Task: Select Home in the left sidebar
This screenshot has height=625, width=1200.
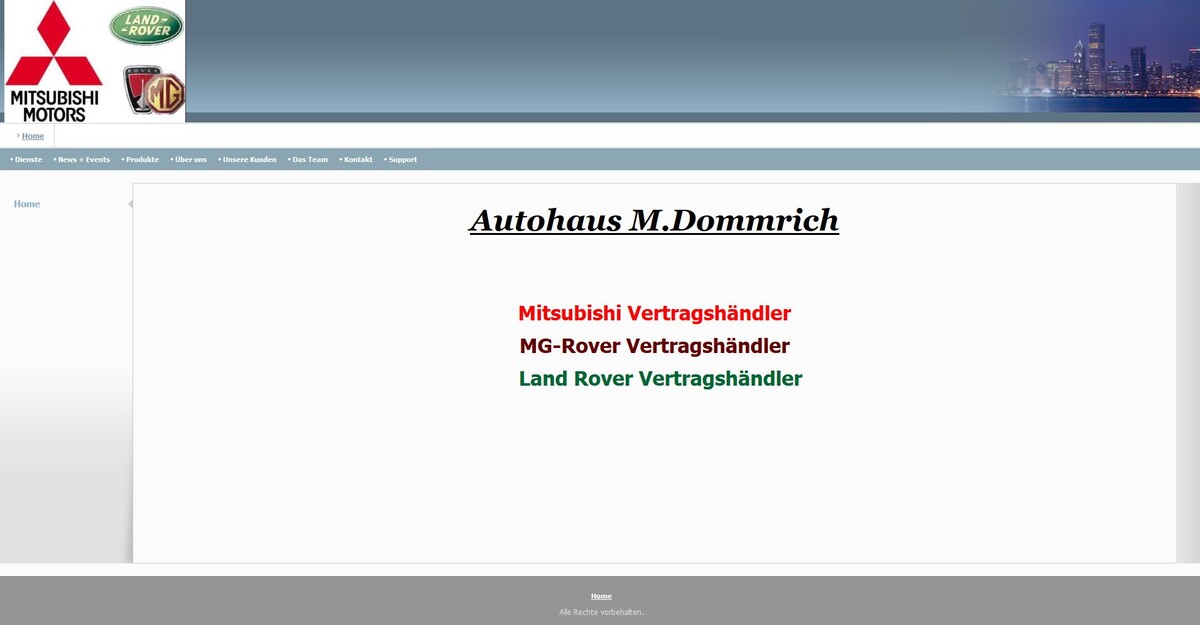Action: [x=27, y=204]
